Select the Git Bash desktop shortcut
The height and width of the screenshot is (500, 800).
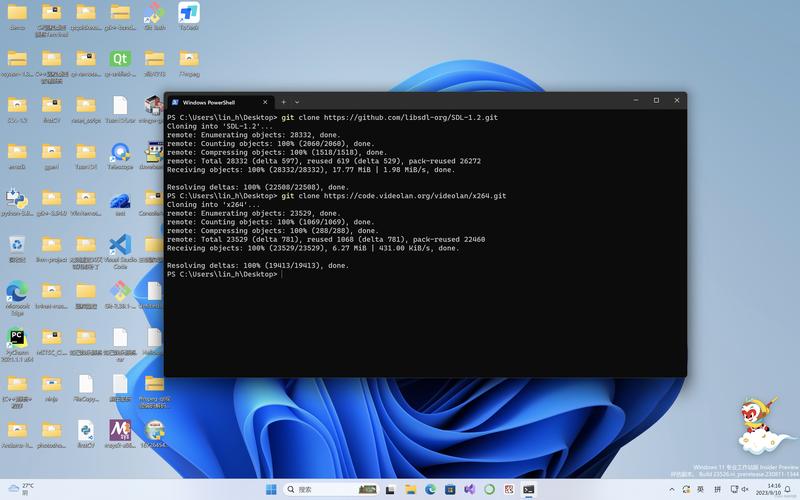(x=154, y=16)
